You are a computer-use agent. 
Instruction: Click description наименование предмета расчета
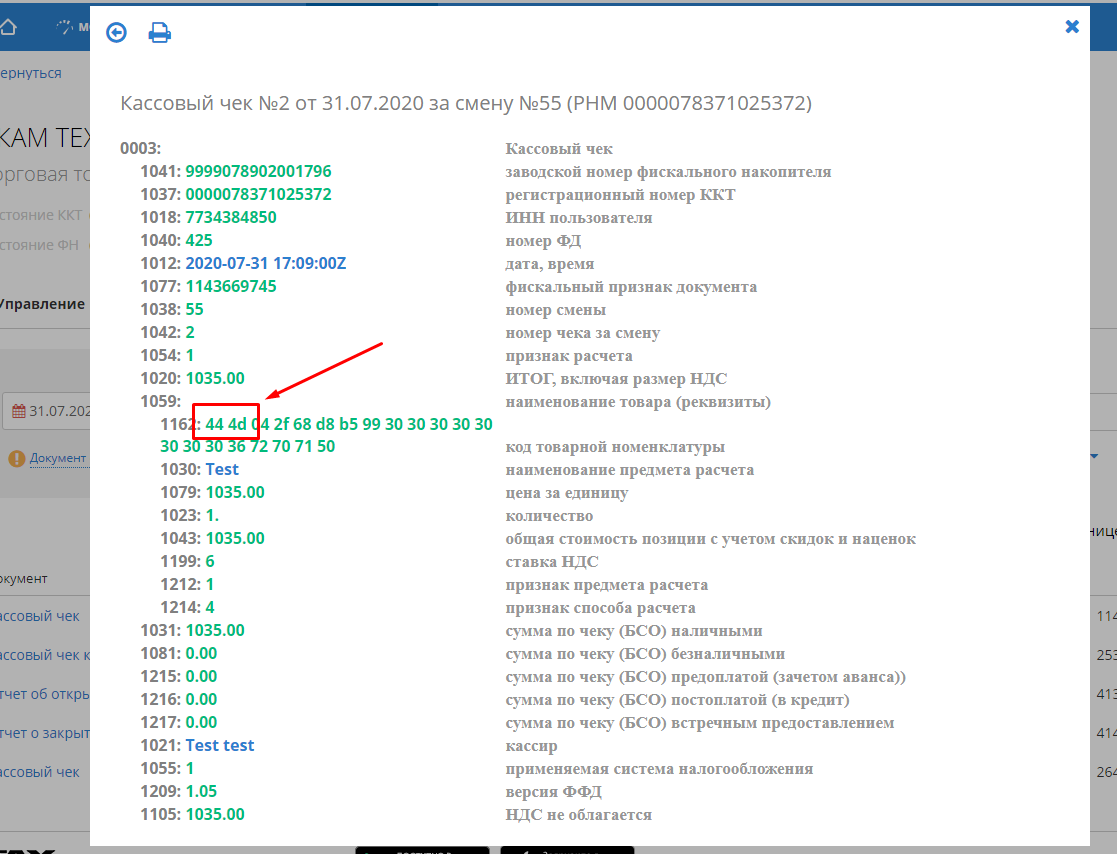click(x=630, y=469)
